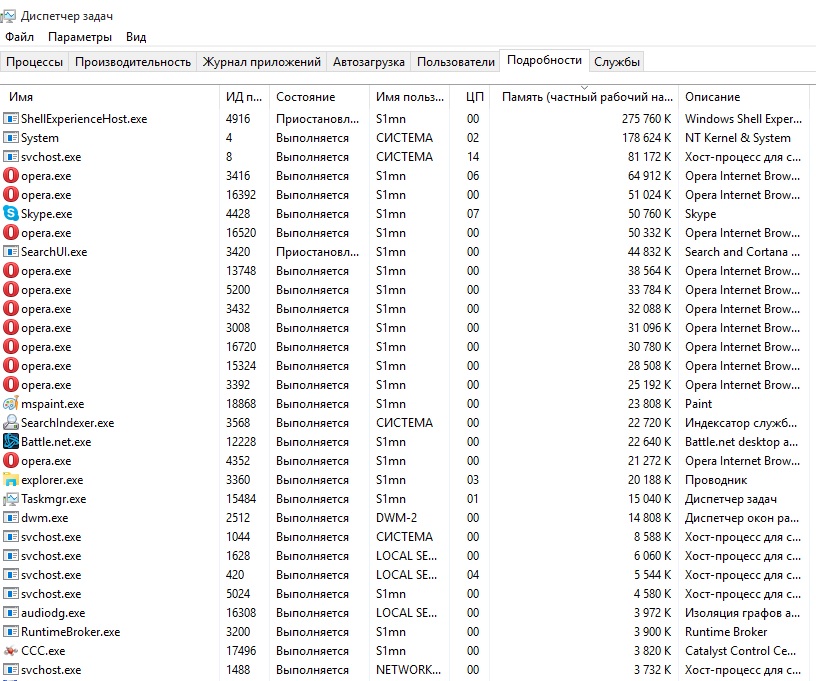Sort by the ИД процесса column header
The image size is (816, 681).
coord(244,97)
